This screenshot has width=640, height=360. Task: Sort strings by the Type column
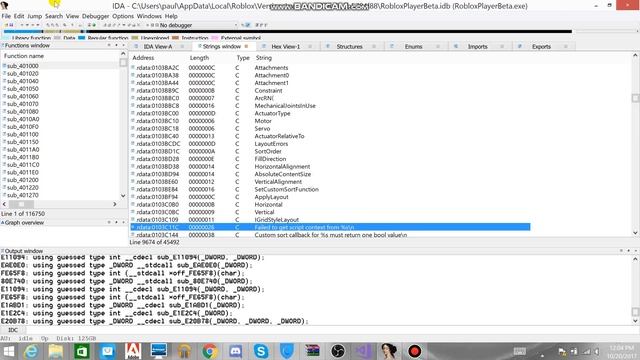243,58
